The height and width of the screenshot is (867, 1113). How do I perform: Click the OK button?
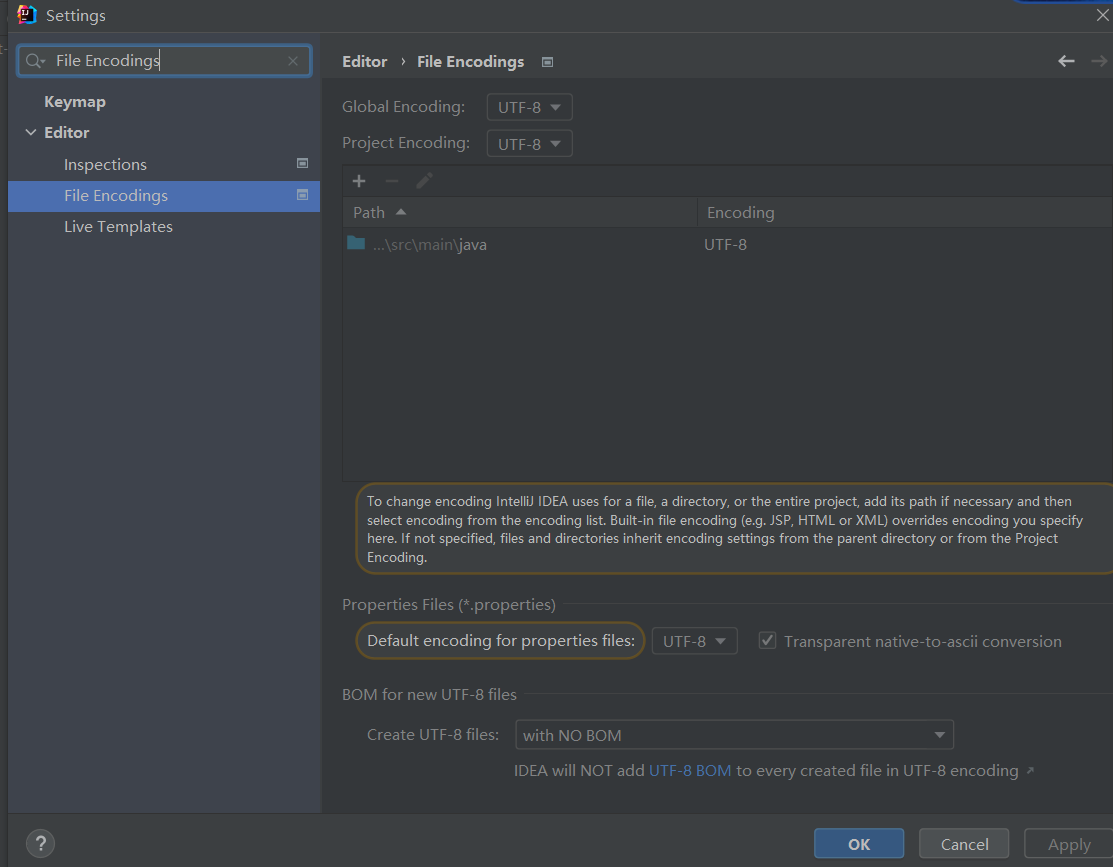point(859,844)
